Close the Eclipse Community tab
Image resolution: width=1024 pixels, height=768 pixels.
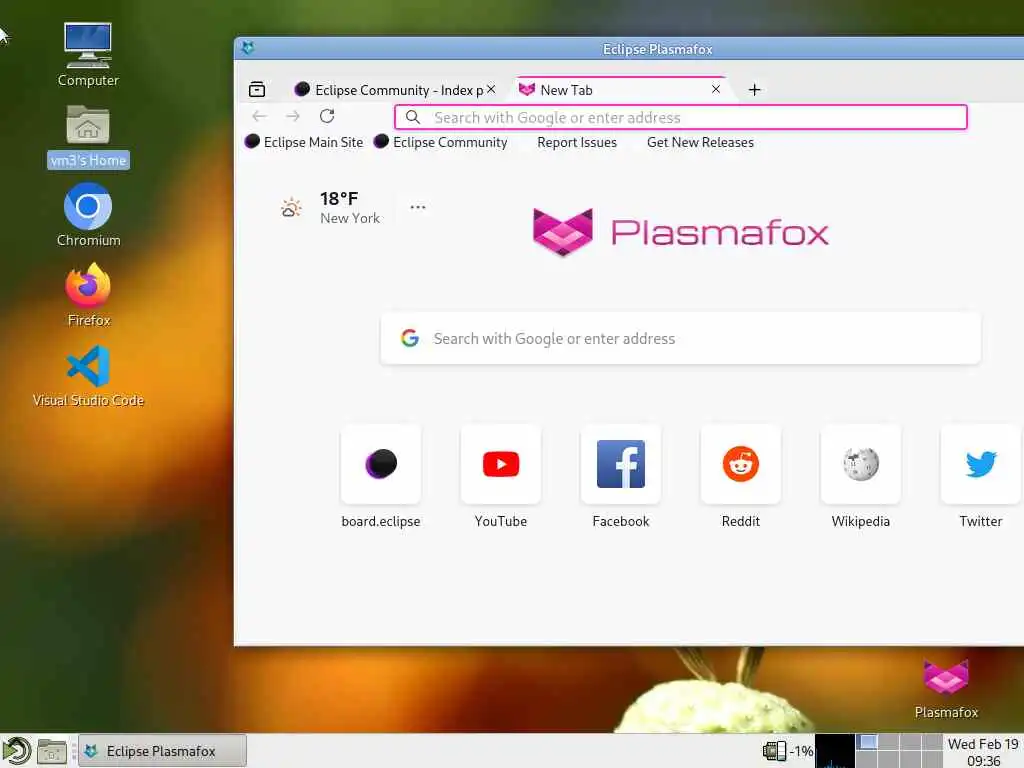(491, 89)
